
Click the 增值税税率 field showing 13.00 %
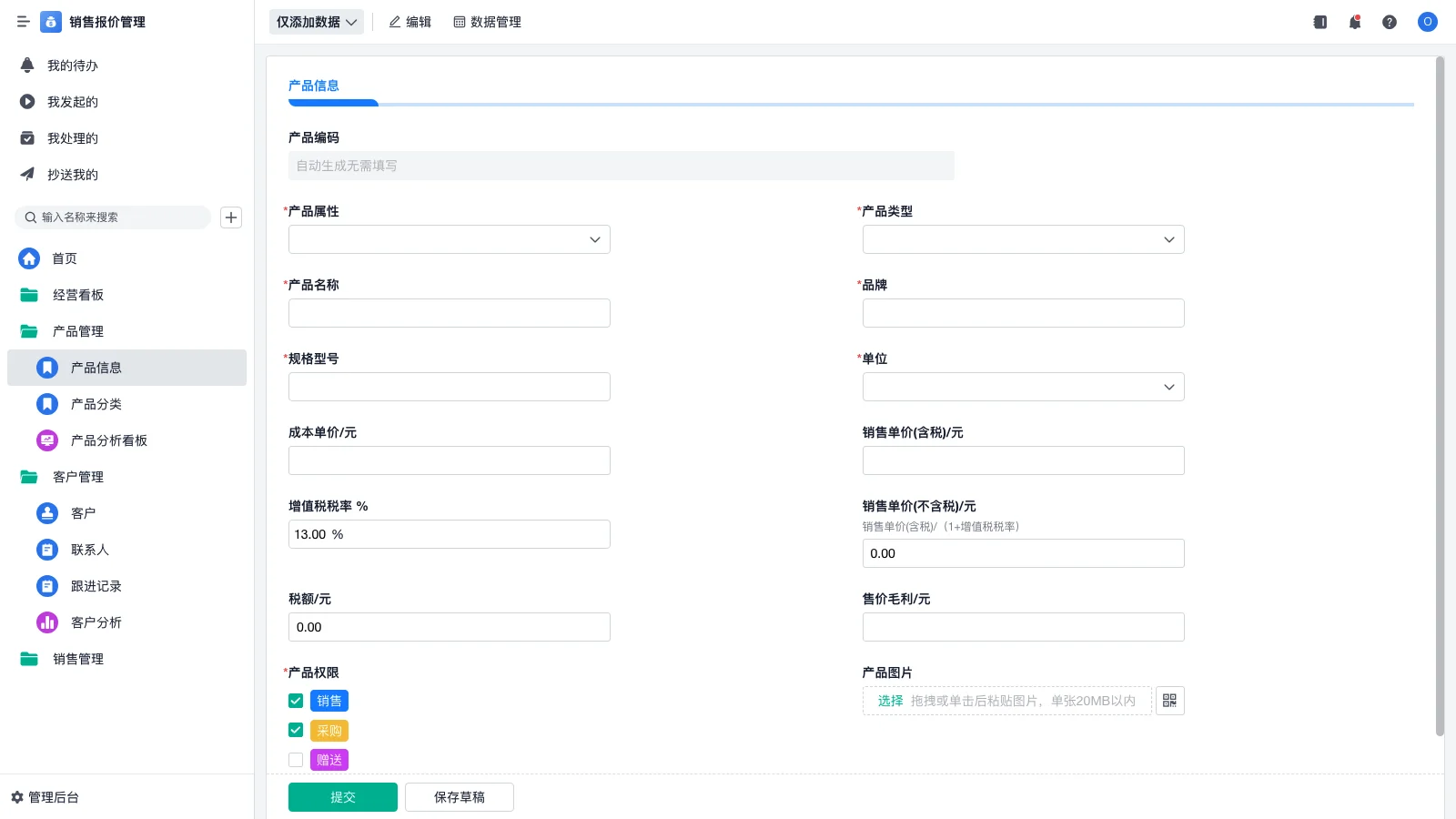(450, 534)
